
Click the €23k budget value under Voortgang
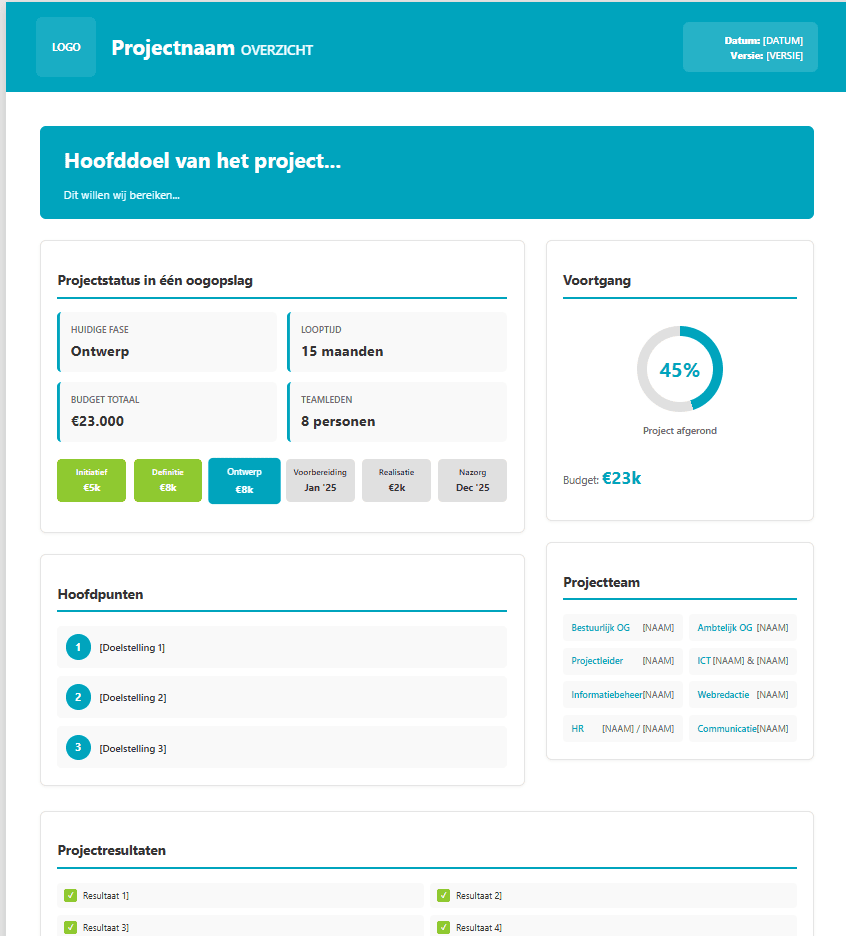tap(621, 479)
